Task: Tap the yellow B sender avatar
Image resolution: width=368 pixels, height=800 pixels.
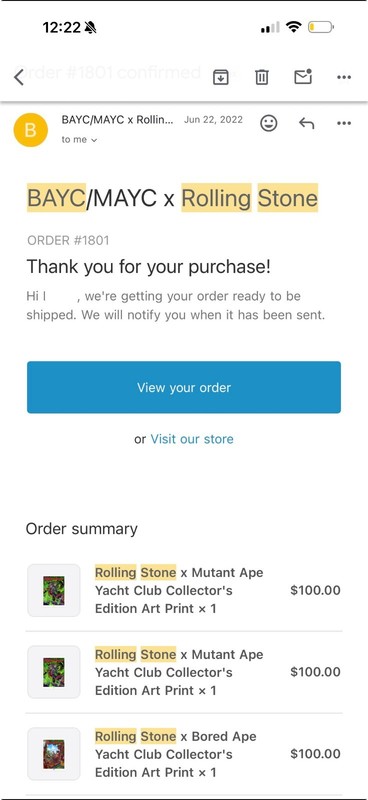Action: pyautogui.click(x=31, y=130)
